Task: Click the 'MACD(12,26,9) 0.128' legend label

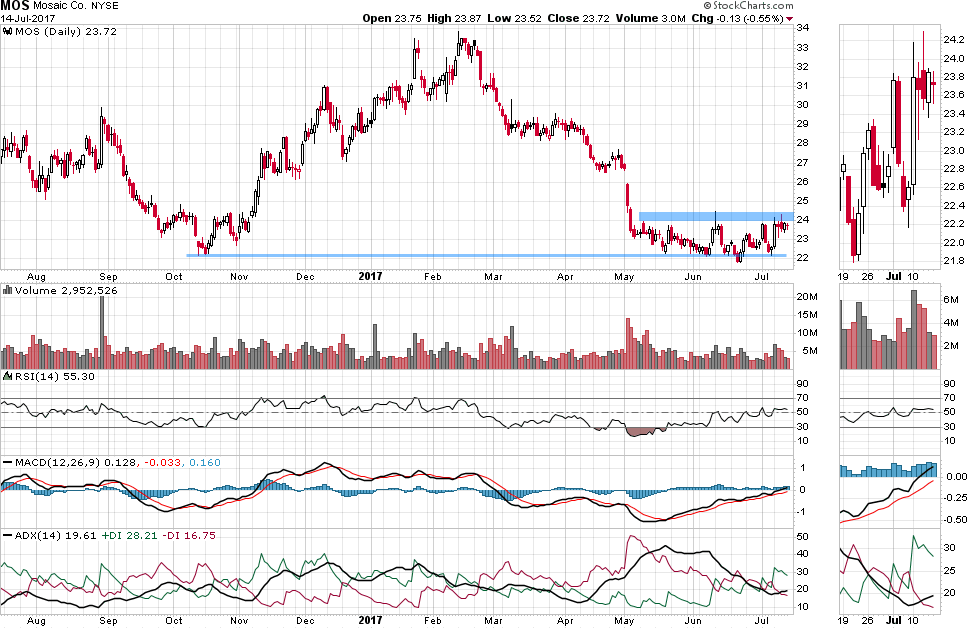Action: [75, 462]
